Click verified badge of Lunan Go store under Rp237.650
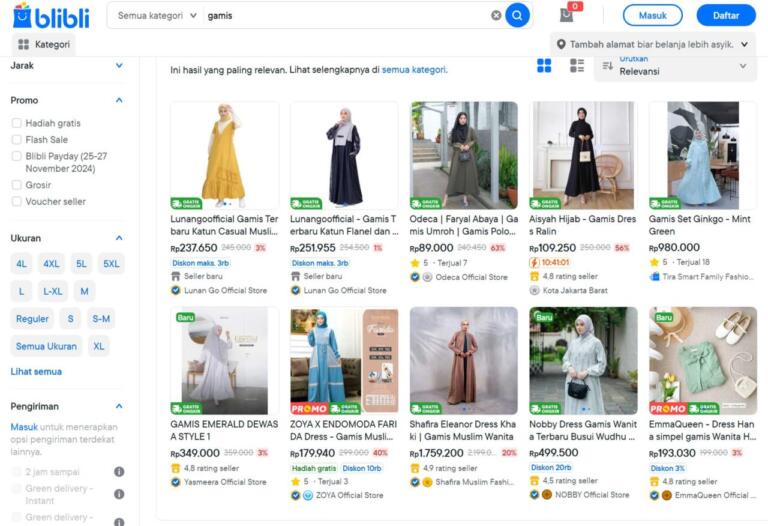Viewport: 768px width, 526px height. 175,290
